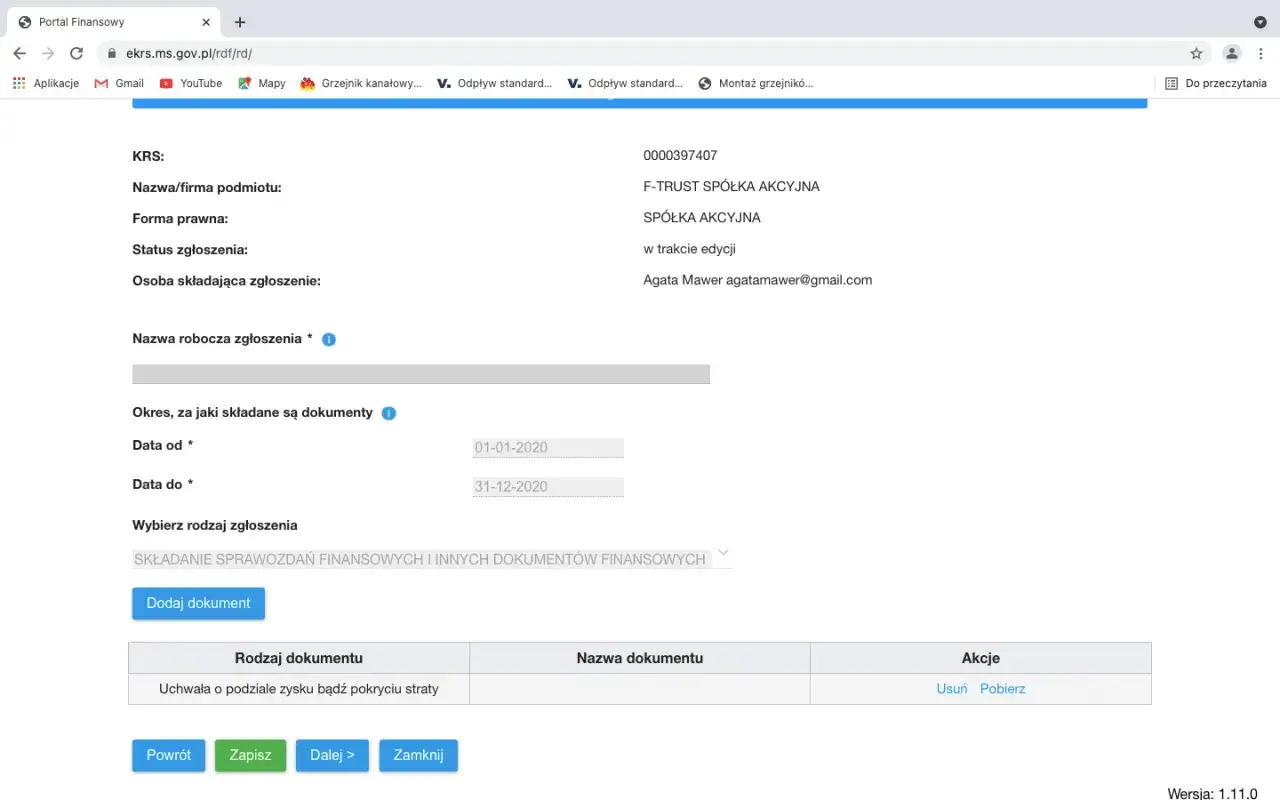Reload the page

point(76,52)
